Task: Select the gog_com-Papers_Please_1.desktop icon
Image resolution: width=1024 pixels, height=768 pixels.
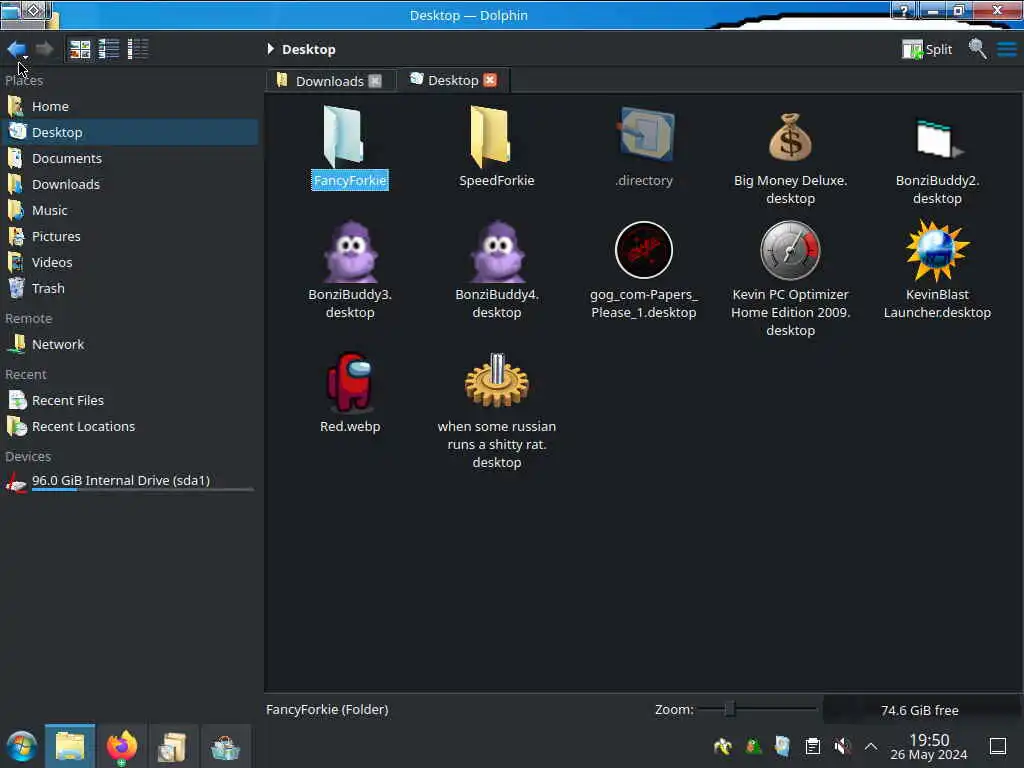Action: click(644, 250)
